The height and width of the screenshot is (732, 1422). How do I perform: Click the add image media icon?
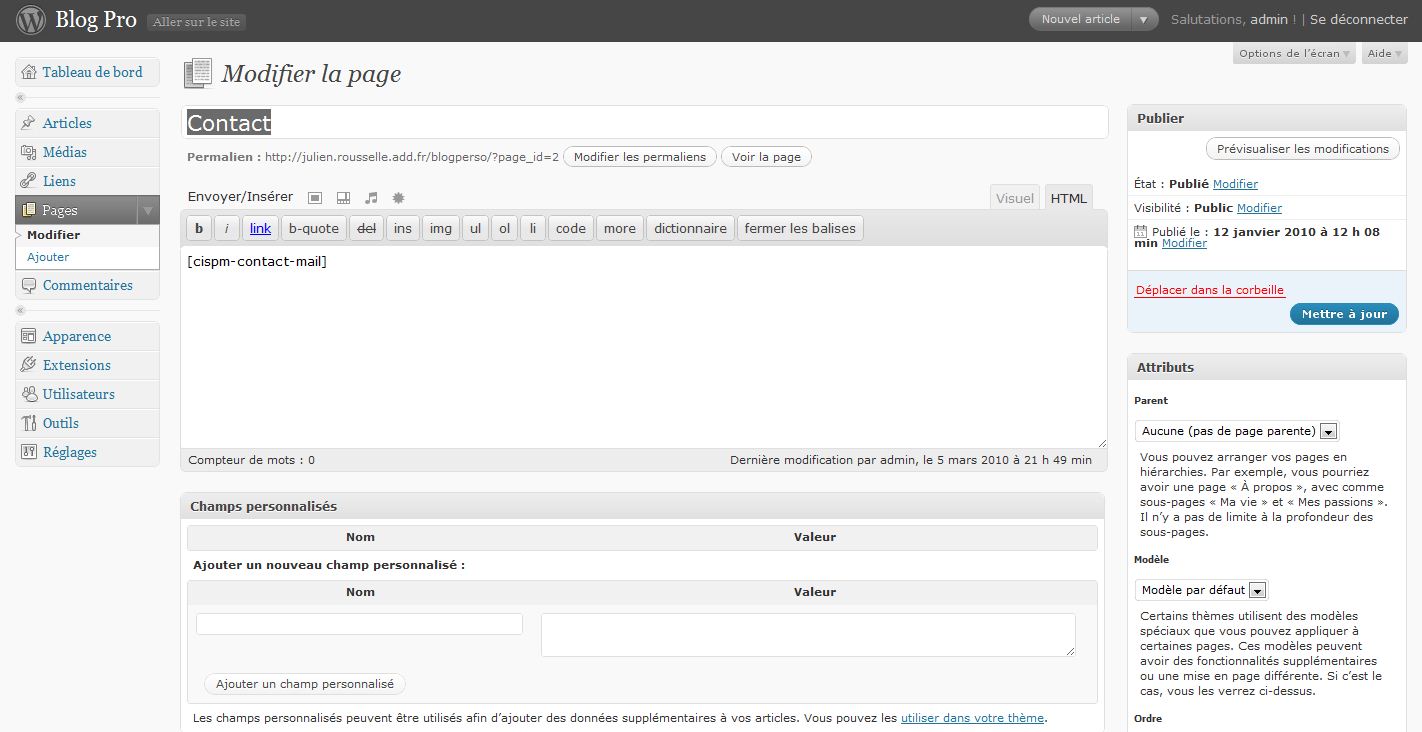(314, 198)
